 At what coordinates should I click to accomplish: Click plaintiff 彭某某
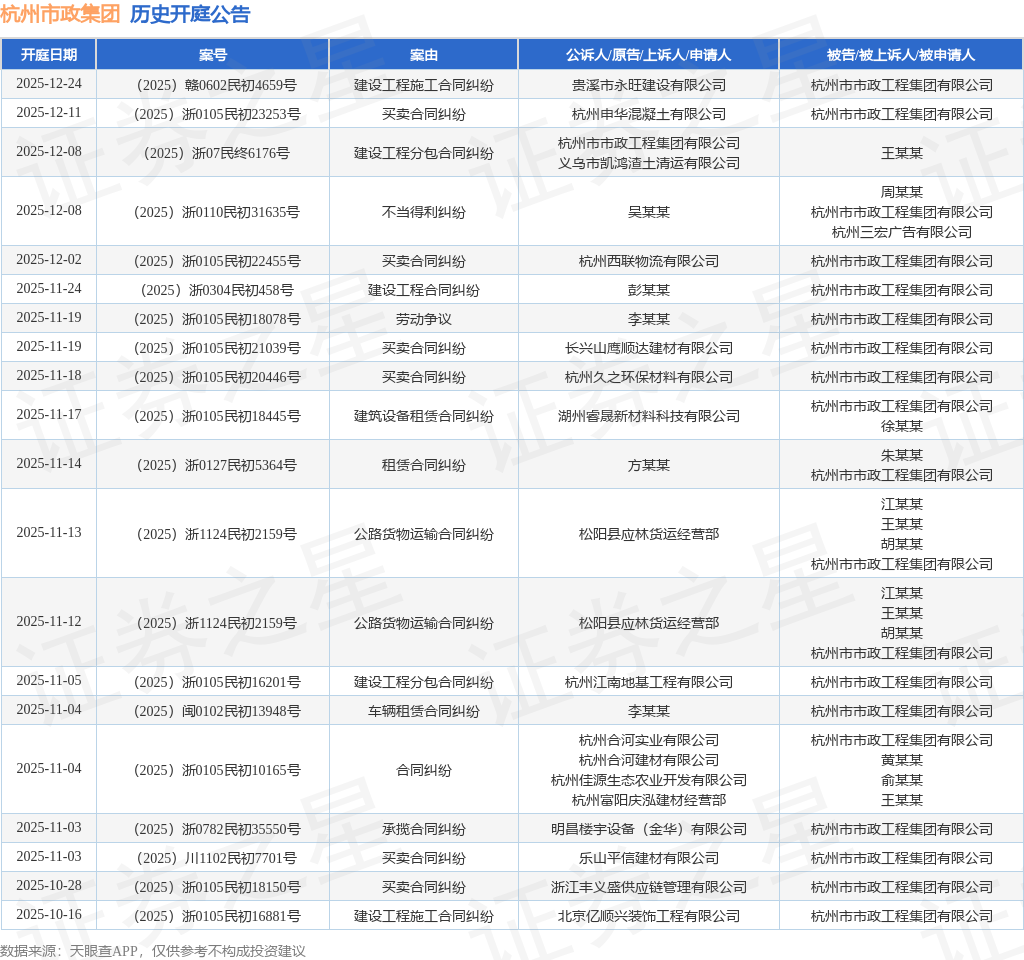click(648, 290)
